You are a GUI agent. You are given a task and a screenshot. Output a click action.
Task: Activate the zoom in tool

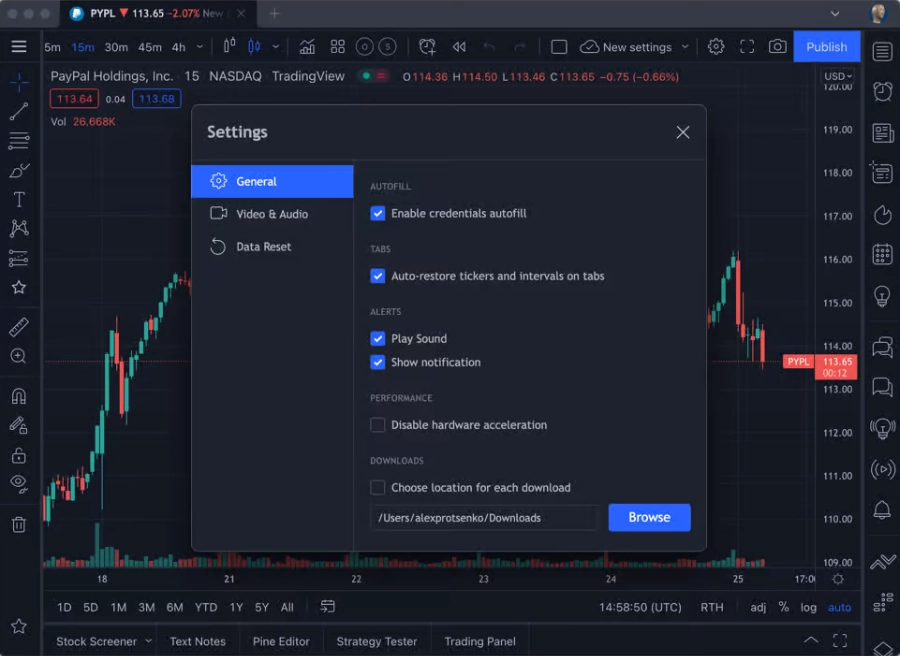tap(19, 356)
